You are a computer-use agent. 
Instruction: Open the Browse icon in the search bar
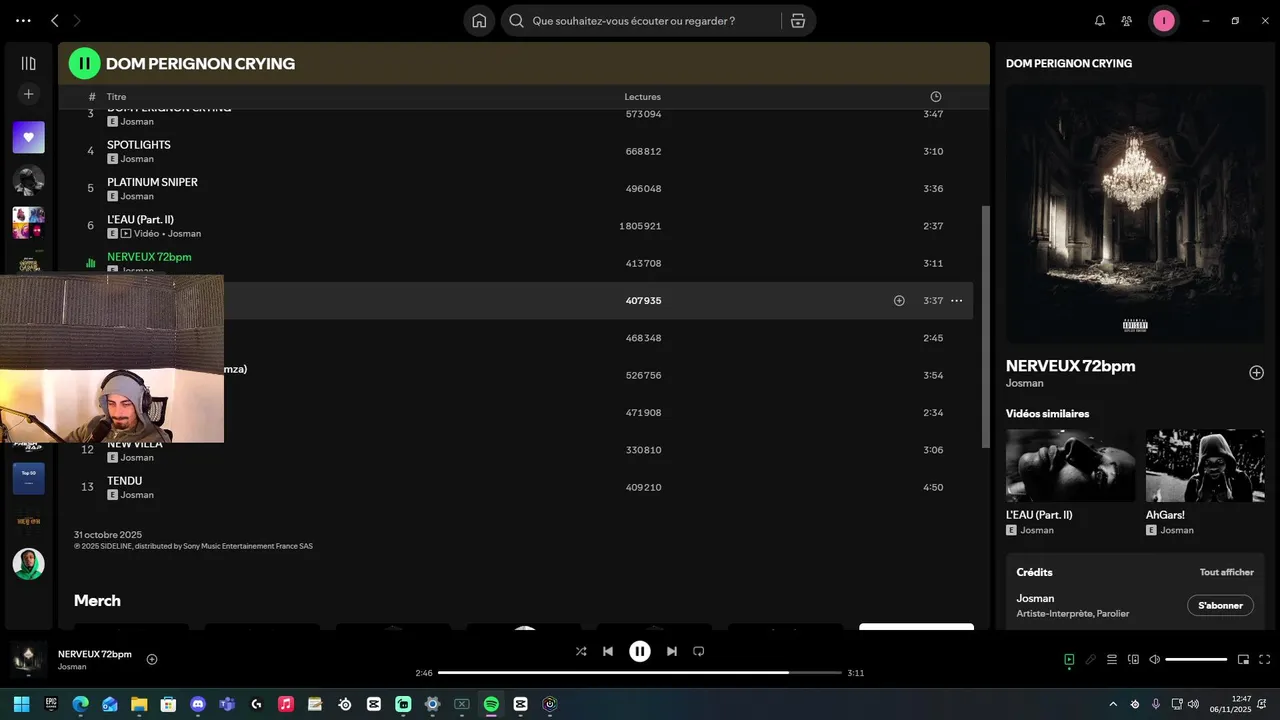tap(797, 20)
